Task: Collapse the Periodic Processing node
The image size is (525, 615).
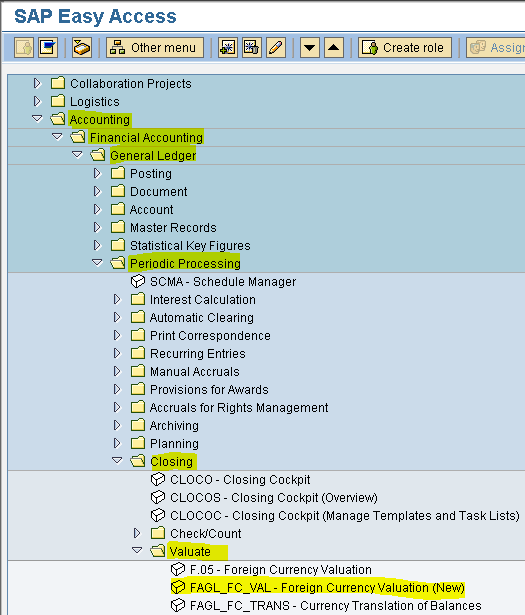Action: pos(97,262)
